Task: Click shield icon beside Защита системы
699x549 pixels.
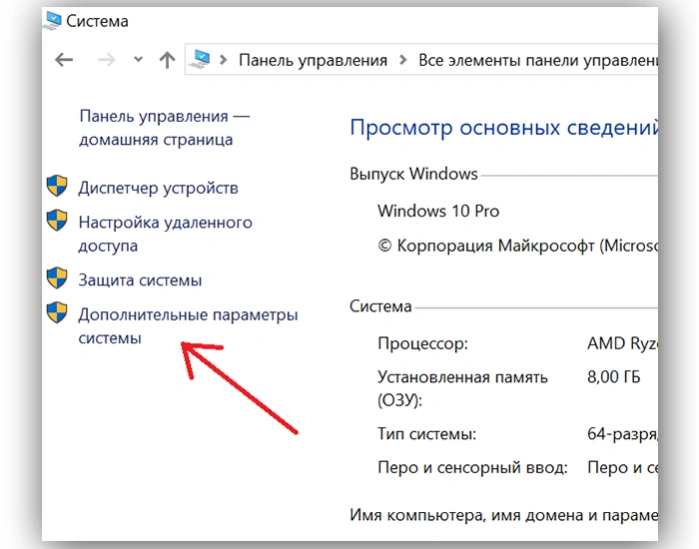Action: pos(57,278)
